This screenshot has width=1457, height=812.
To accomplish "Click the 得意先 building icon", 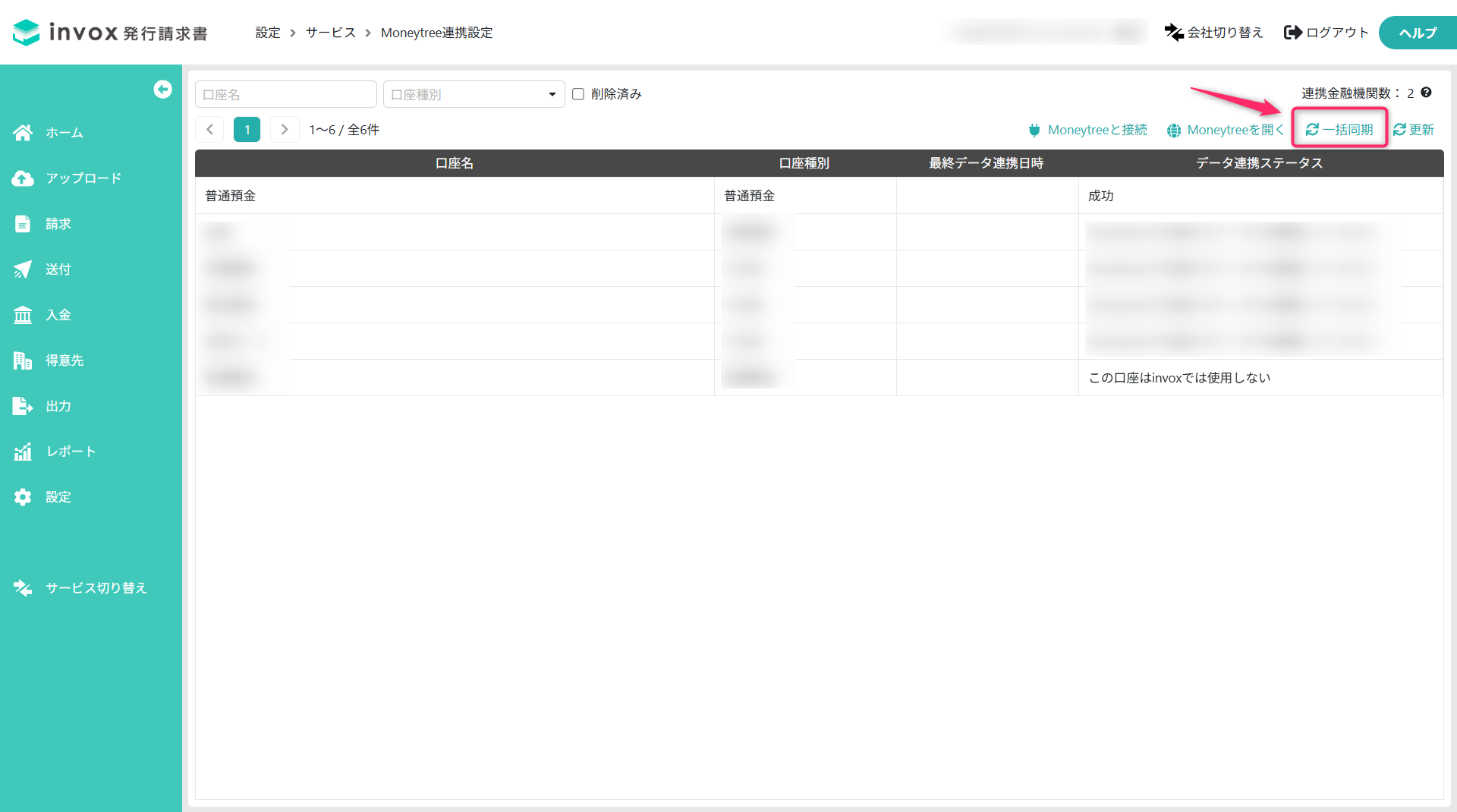I will pyautogui.click(x=23, y=360).
